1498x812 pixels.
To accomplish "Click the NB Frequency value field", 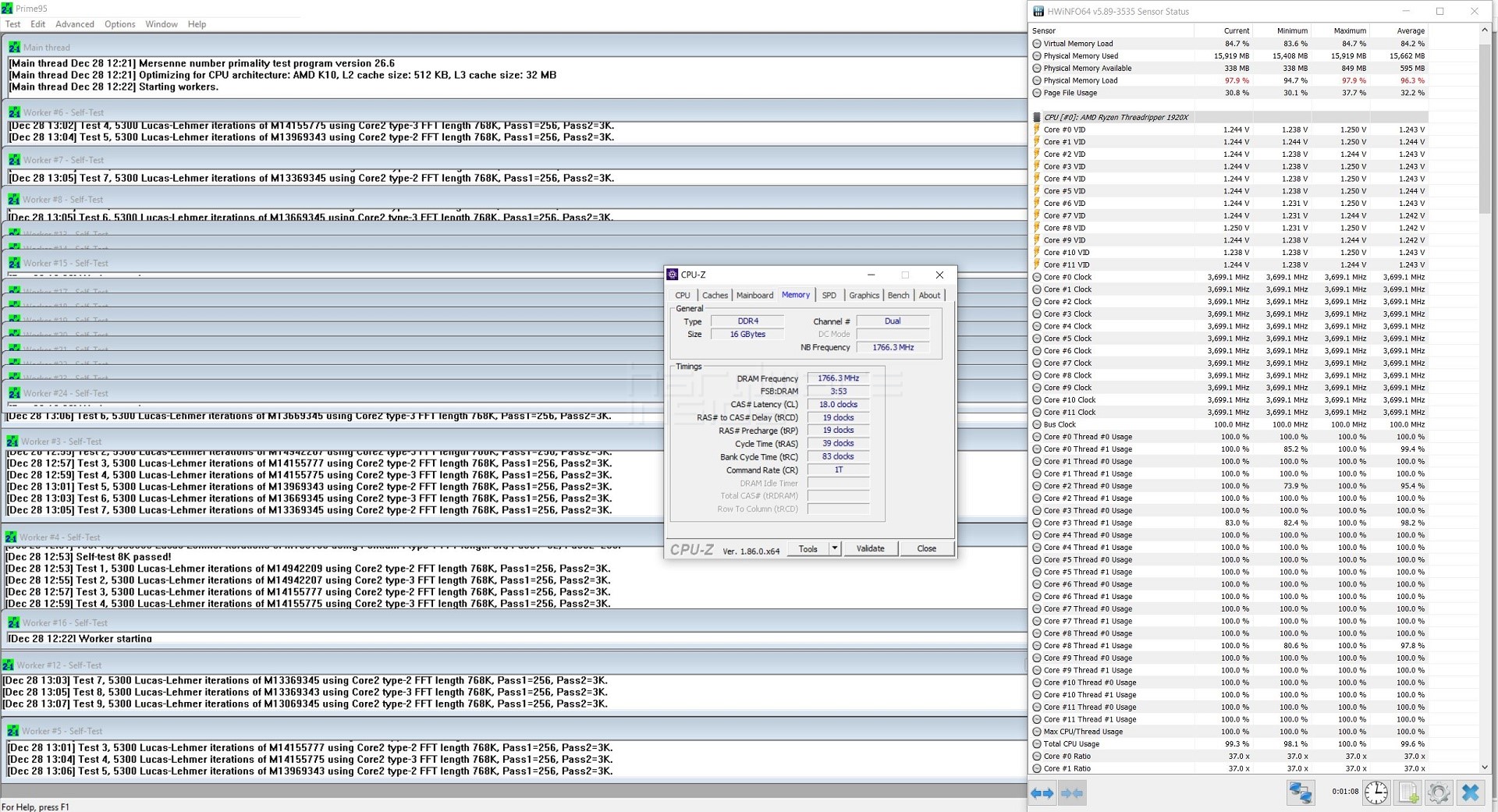I will 893,348.
